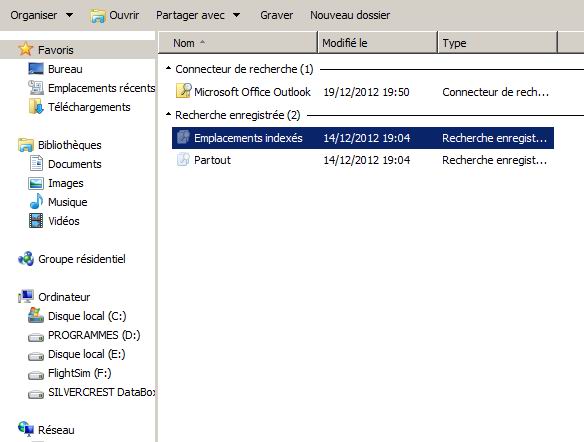Select the Réseau network icon

point(26,429)
